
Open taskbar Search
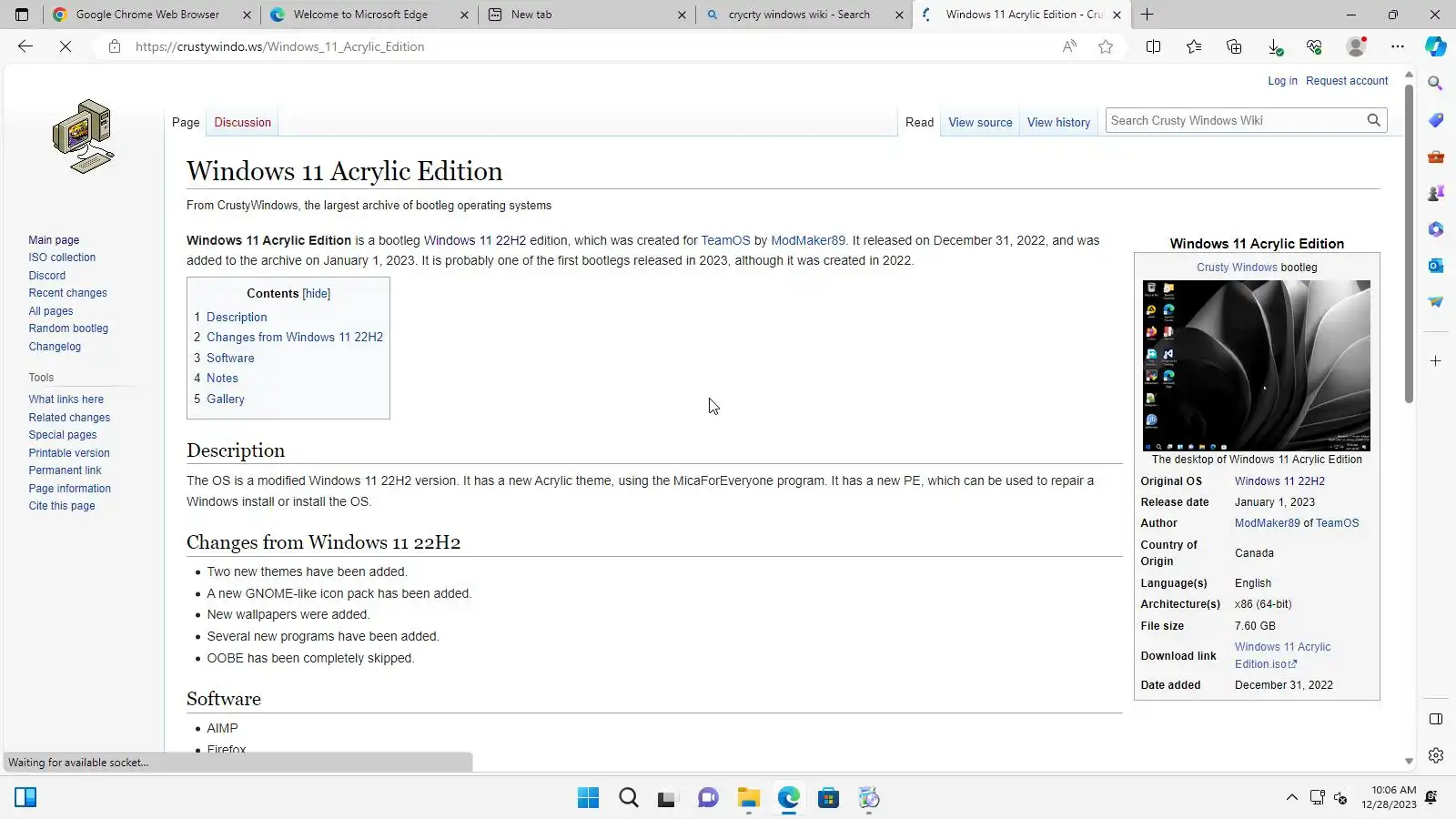628,798
